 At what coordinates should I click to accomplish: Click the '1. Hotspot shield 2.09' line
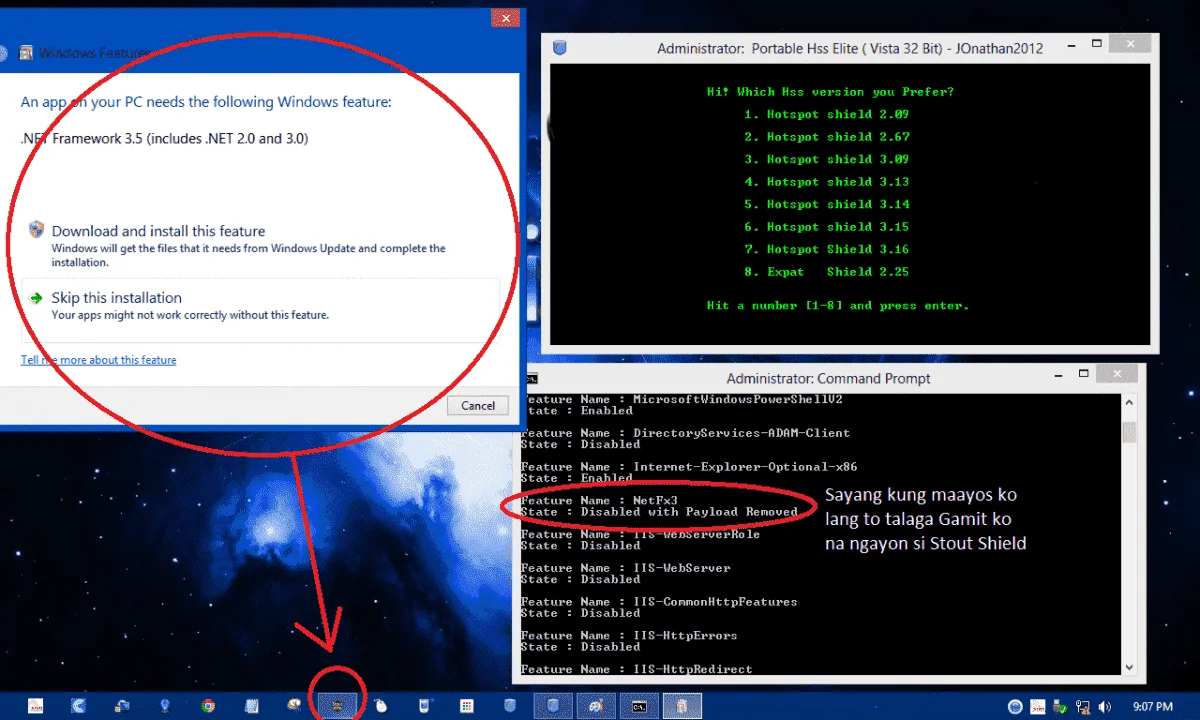pyautogui.click(x=827, y=114)
